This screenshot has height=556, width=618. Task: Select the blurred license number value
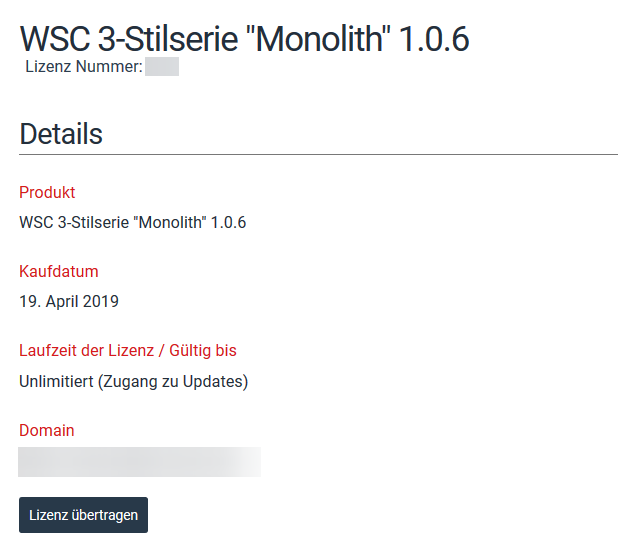click(162, 68)
